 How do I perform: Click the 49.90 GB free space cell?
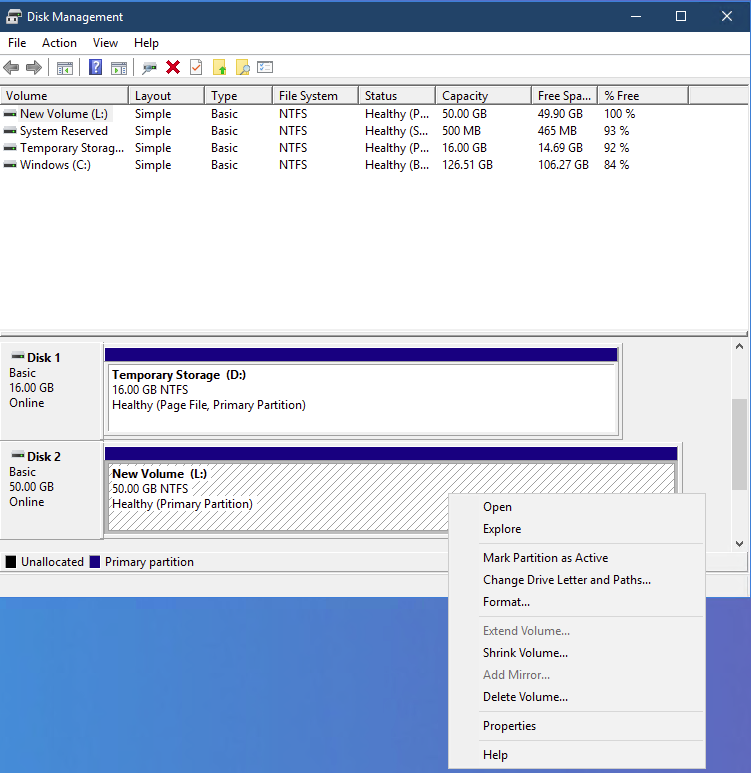560,114
